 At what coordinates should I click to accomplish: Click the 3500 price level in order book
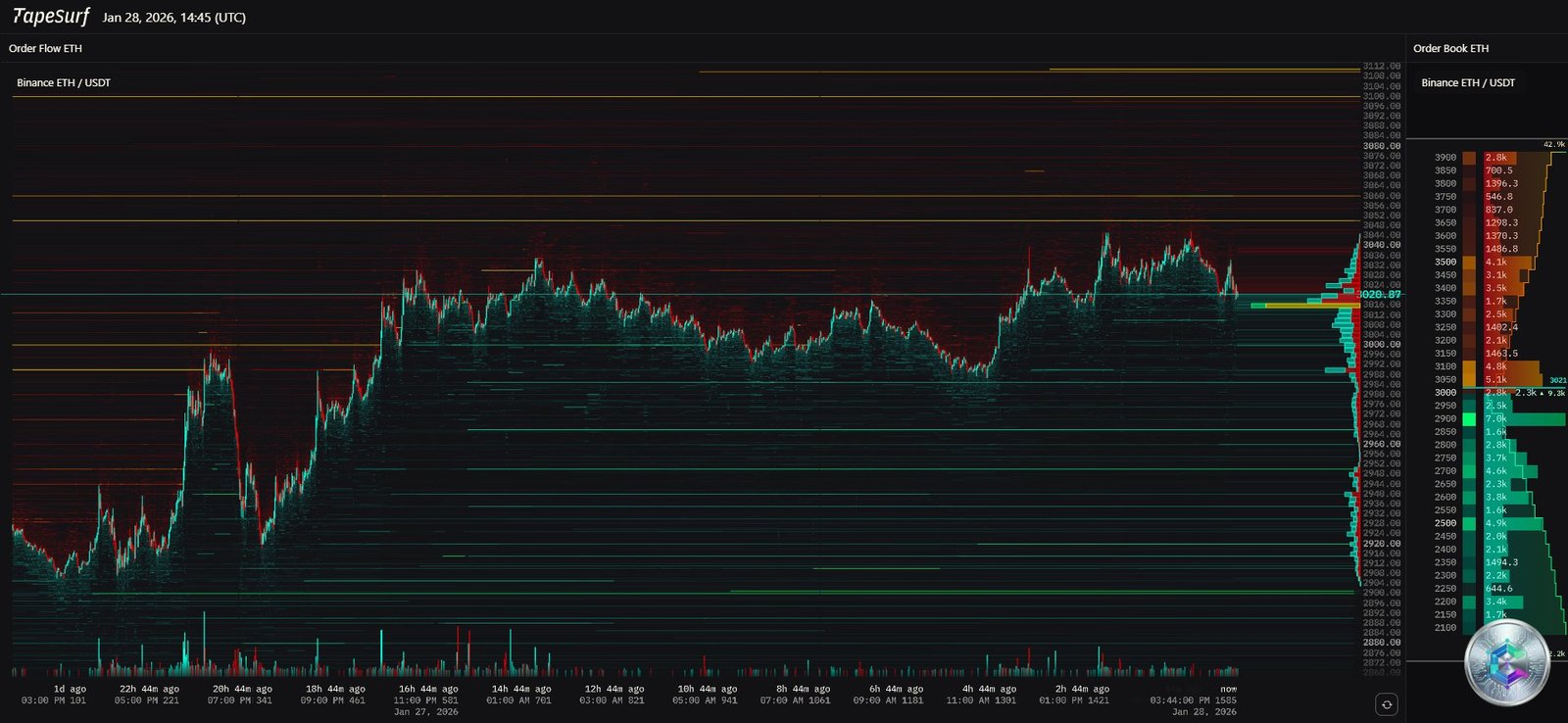click(1445, 262)
